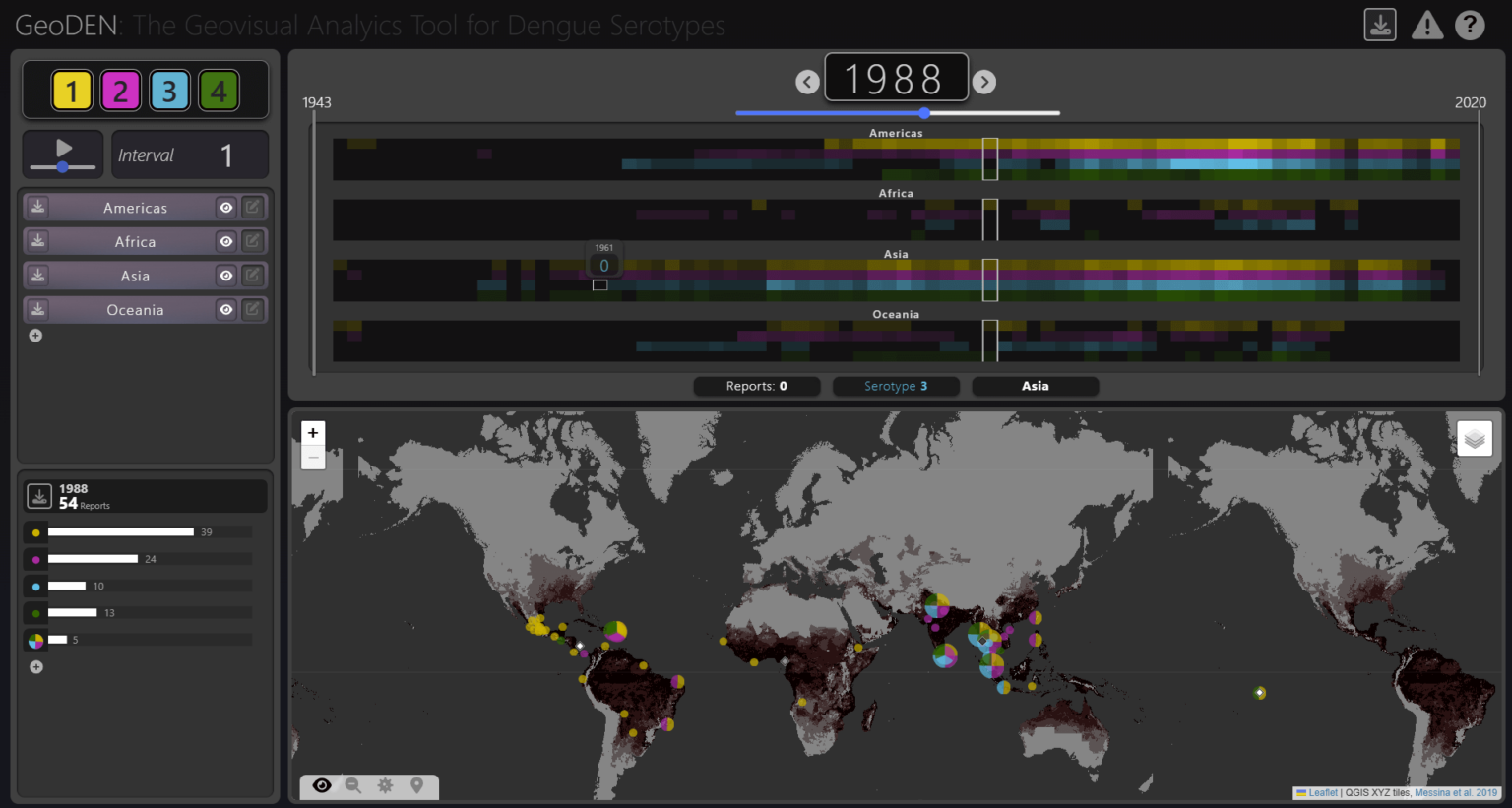Go to next year using right arrow
Viewport: 1512px width, 808px height.
pos(984,82)
